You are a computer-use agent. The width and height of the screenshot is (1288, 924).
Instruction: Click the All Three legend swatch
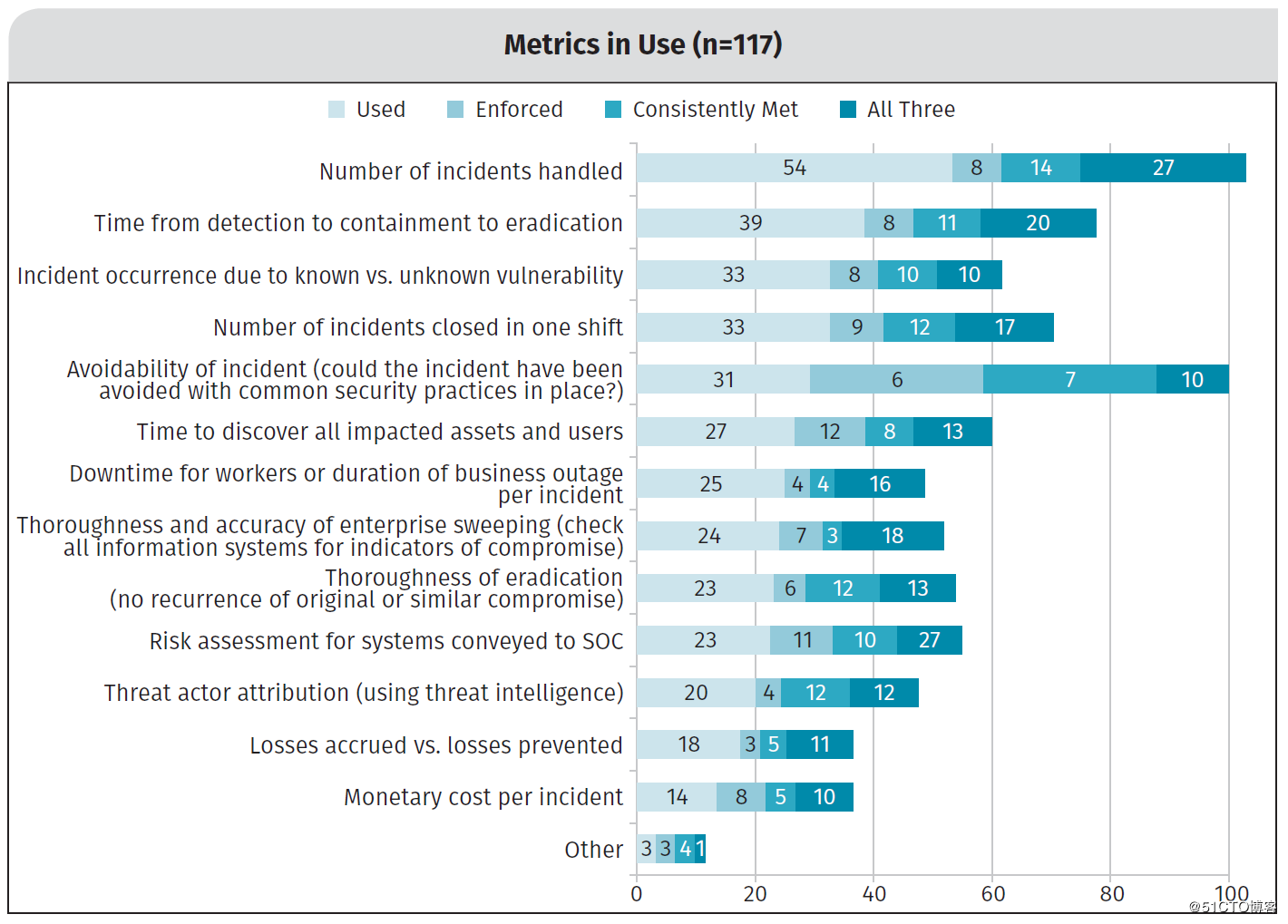[848, 110]
